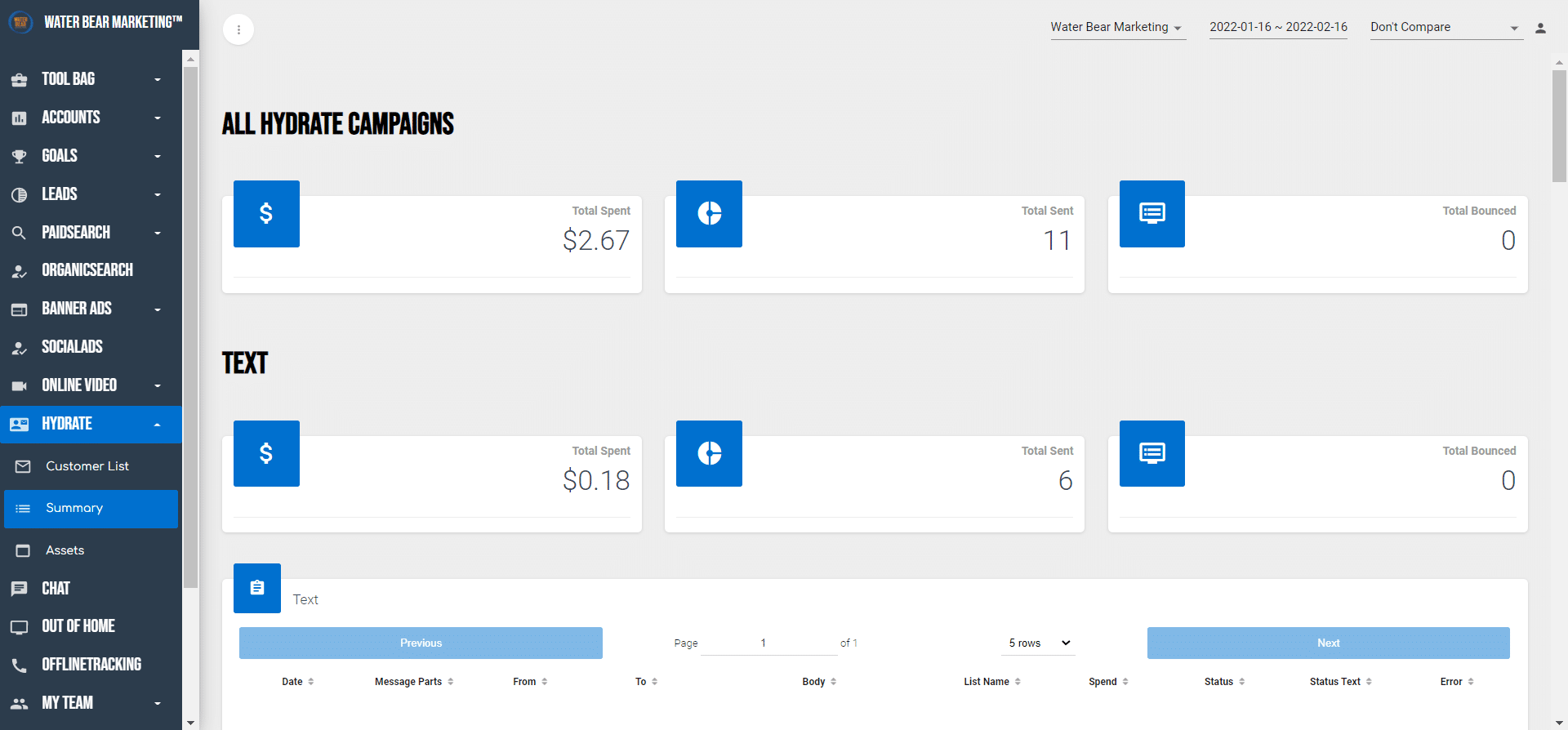Expand the Banner Ads menu arrow

pyautogui.click(x=158, y=310)
